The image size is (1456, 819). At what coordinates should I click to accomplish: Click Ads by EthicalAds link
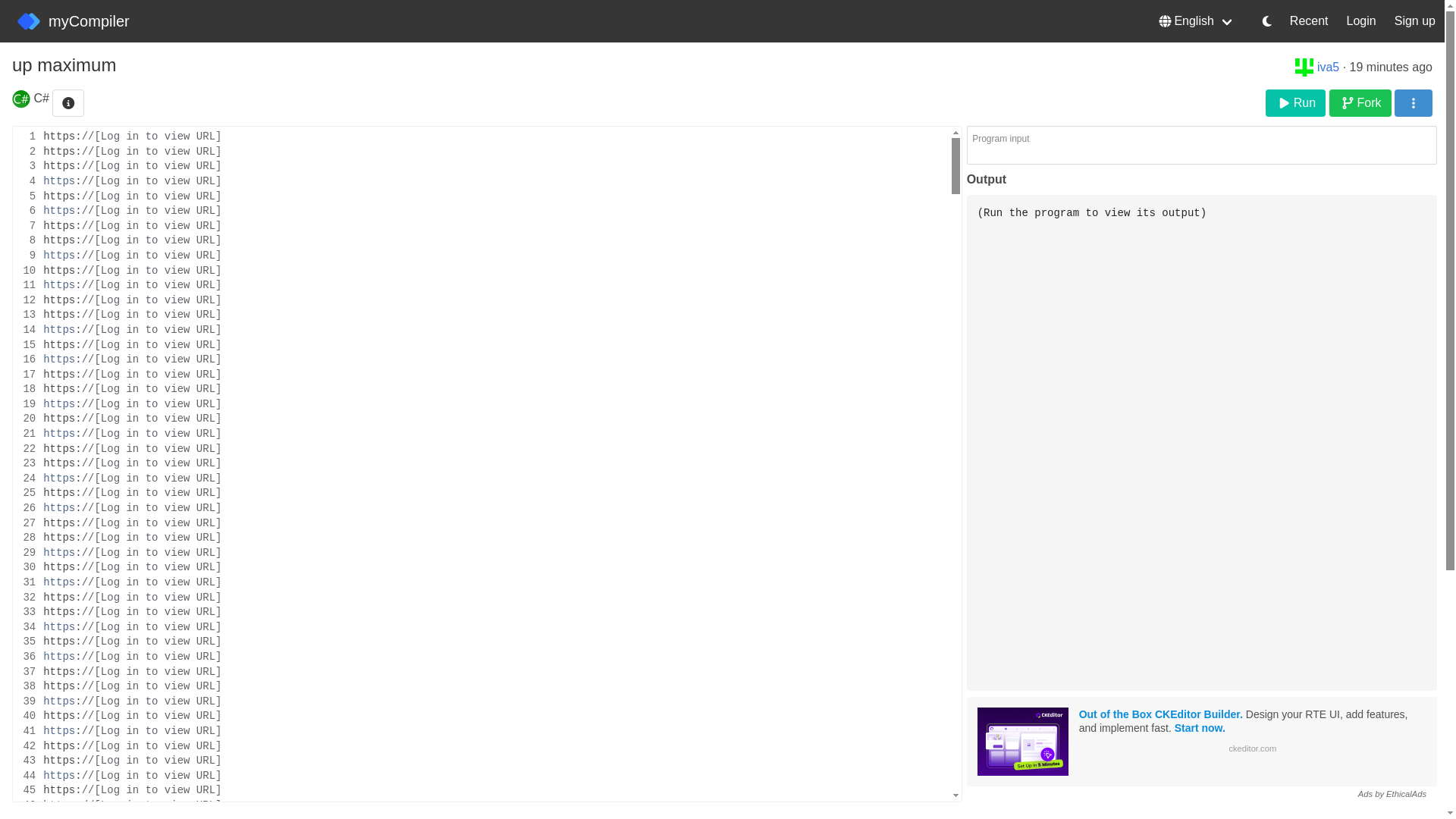point(1392,794)
